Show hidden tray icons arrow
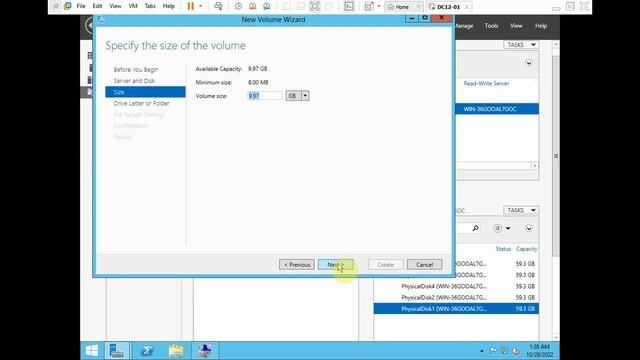The image size is (640, 360). tap(482, 351)
